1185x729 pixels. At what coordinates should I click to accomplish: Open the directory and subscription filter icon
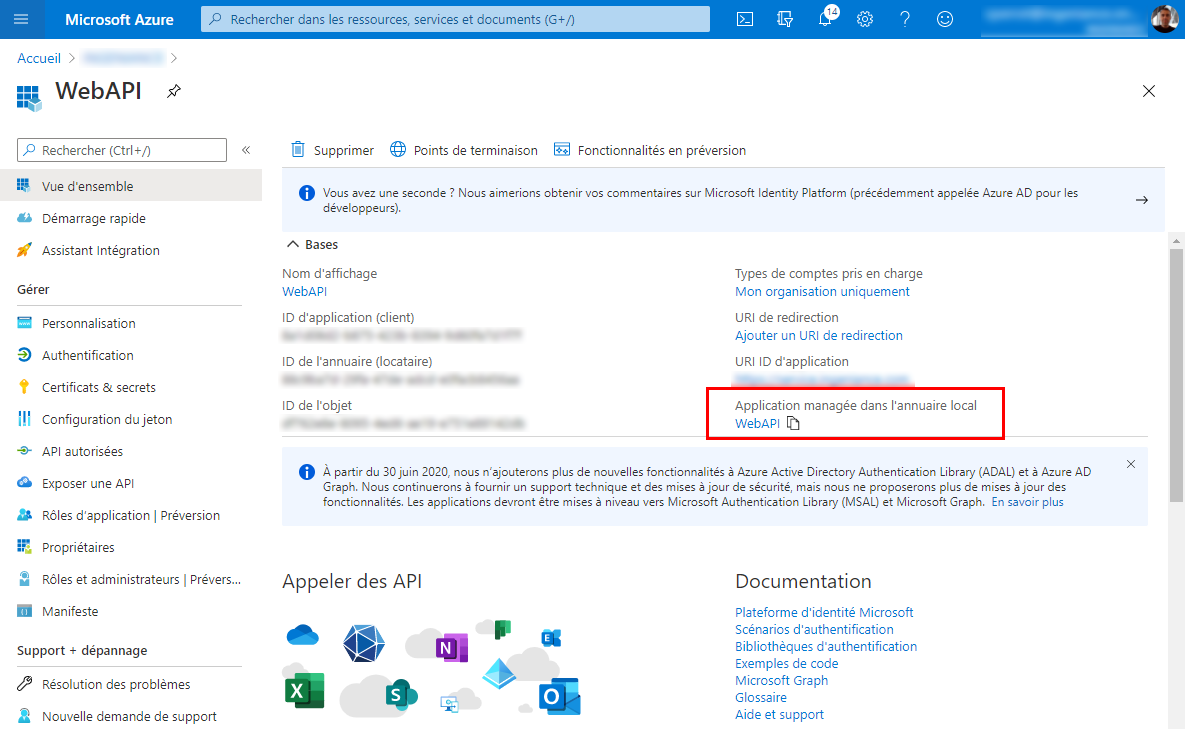point(785,19)
